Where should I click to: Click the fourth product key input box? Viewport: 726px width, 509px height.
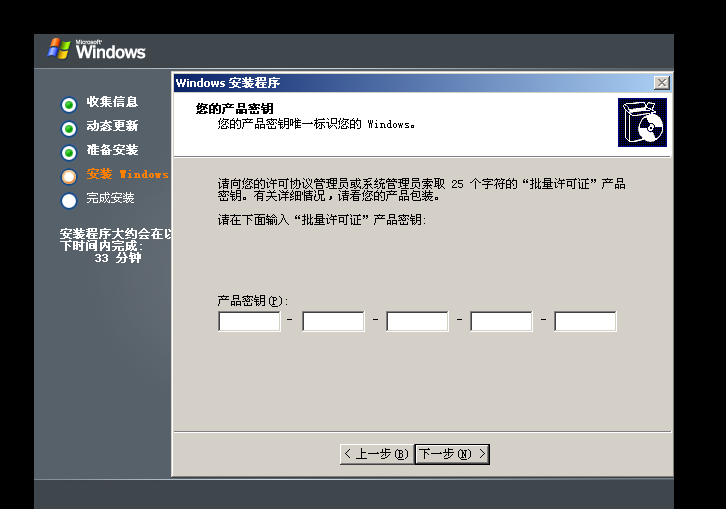point(501,321)
